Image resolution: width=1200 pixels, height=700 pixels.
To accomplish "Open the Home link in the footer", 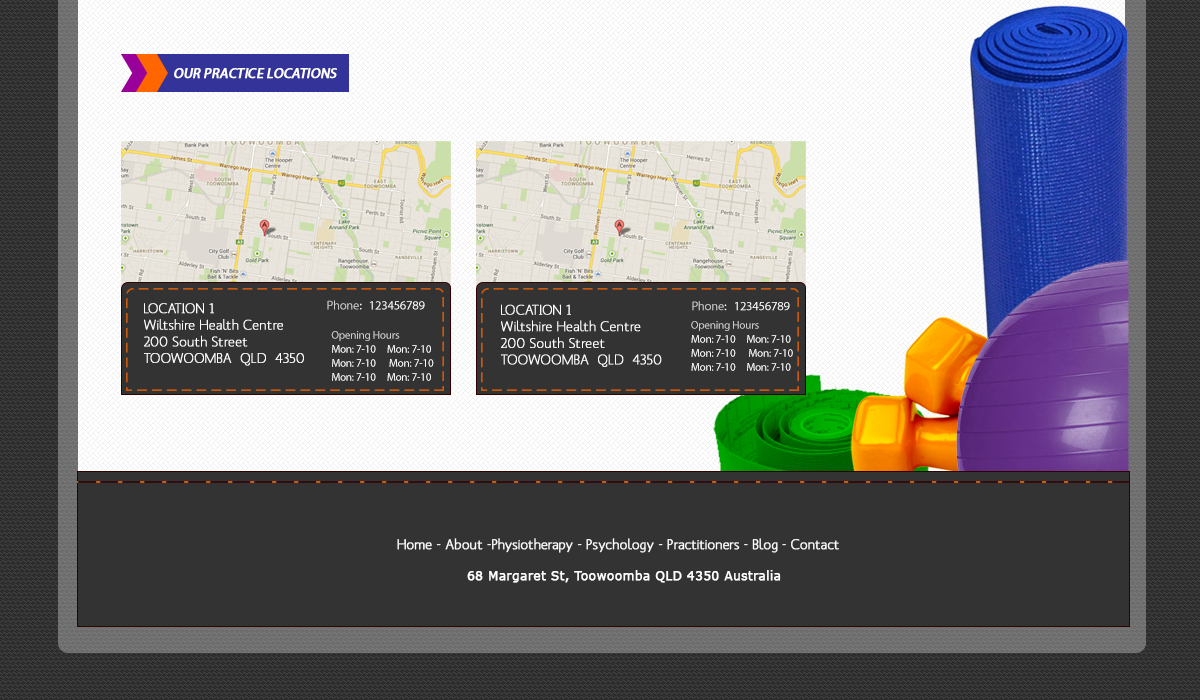I will [x=414, y=544].
